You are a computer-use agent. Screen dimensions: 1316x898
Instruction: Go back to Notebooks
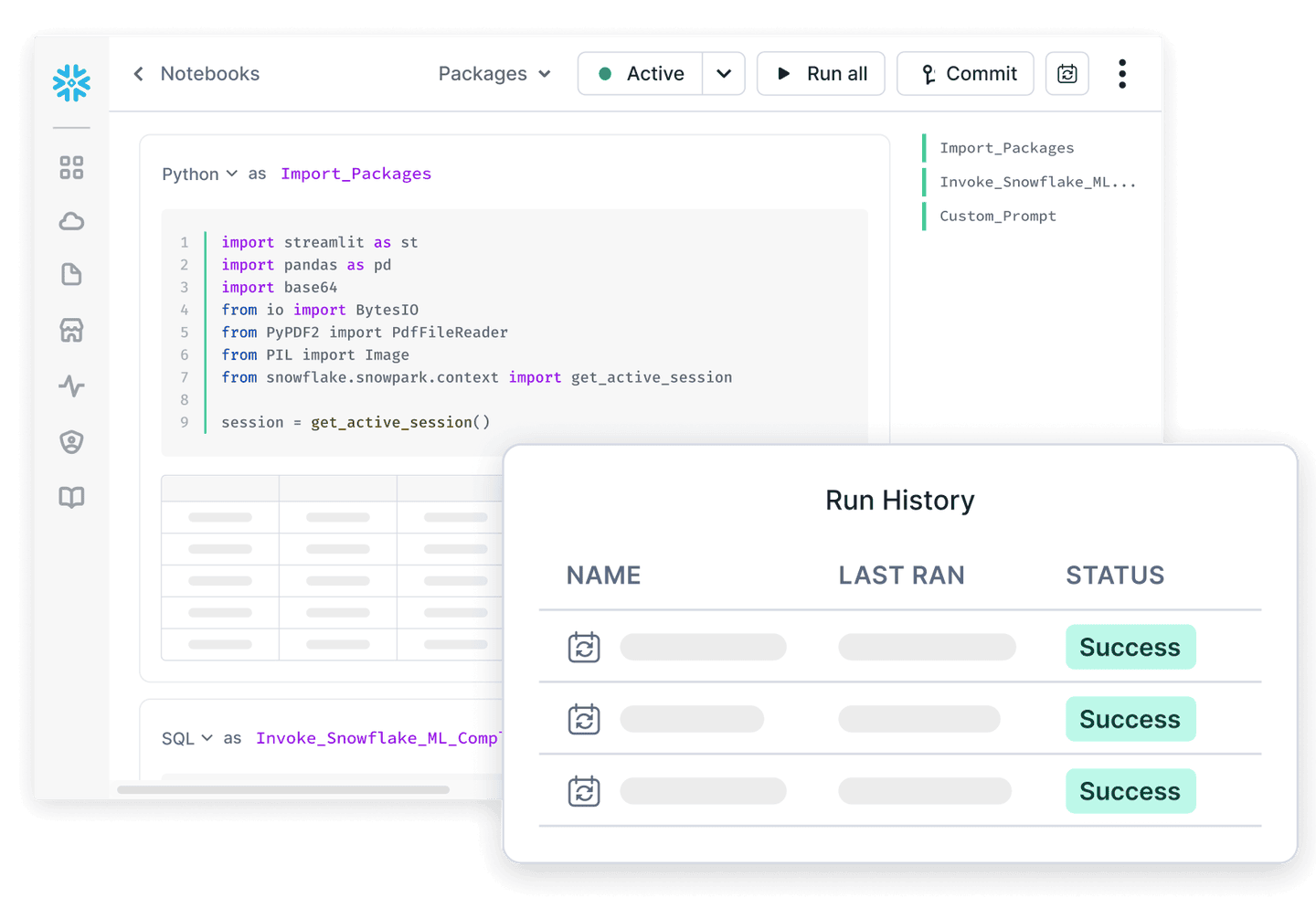click(196, 74)
